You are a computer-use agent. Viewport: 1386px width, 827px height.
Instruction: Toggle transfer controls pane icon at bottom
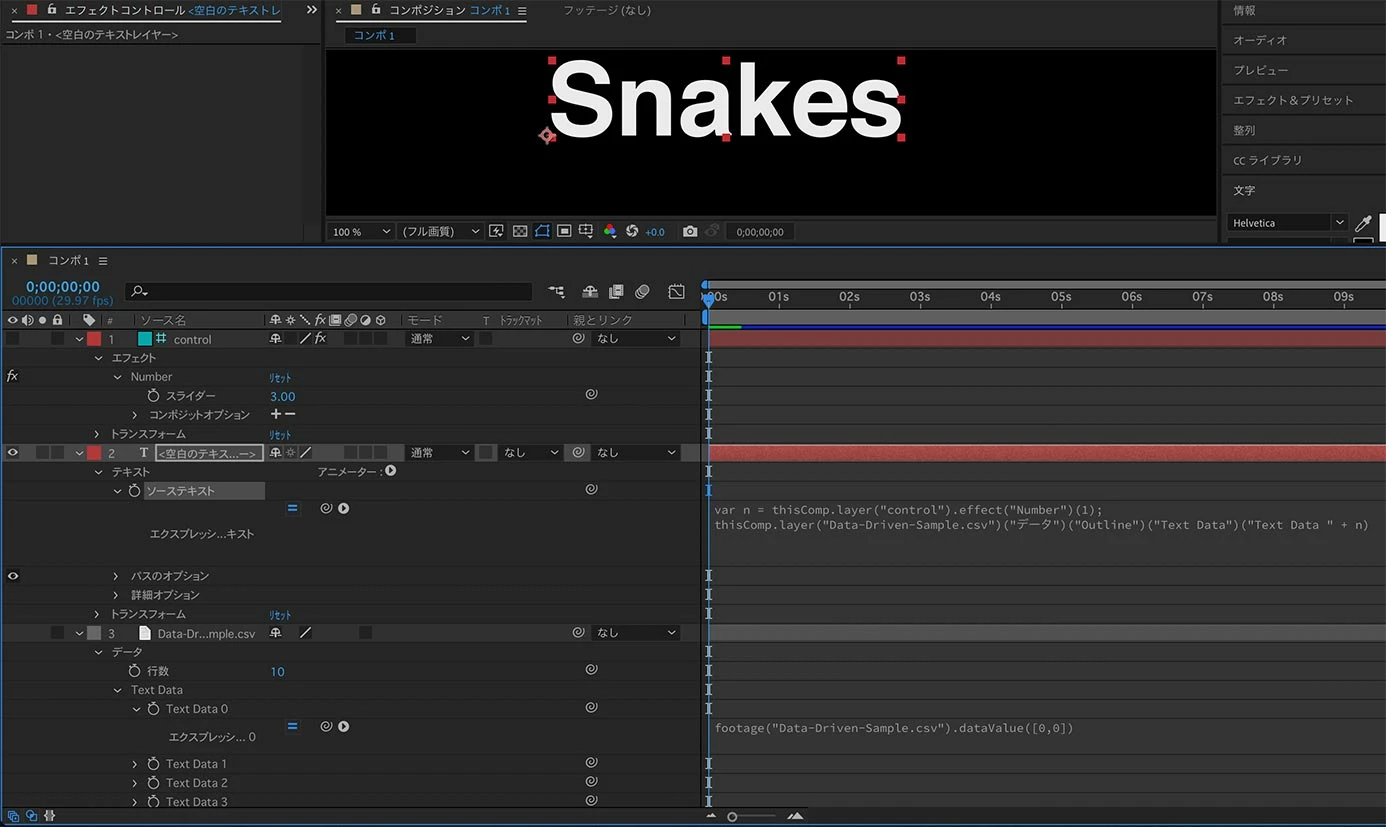tap(31, 816)
